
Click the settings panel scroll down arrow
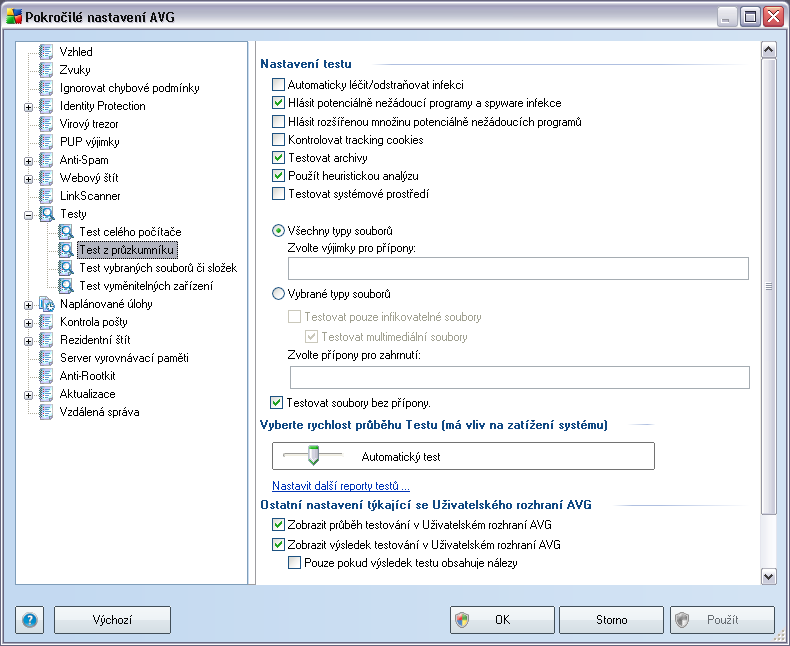pyautogui.click(x=768, y=576)
